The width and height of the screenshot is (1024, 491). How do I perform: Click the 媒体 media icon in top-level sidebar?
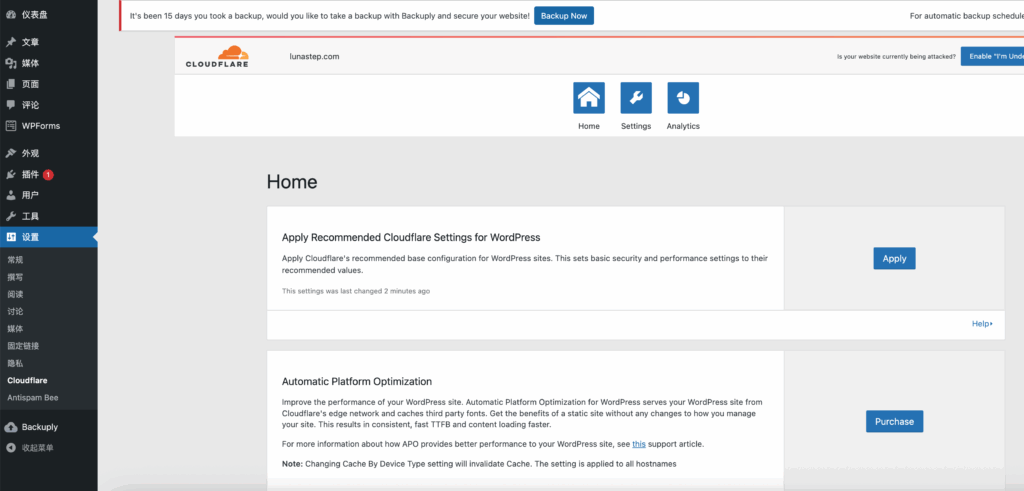tap(10, 63)
